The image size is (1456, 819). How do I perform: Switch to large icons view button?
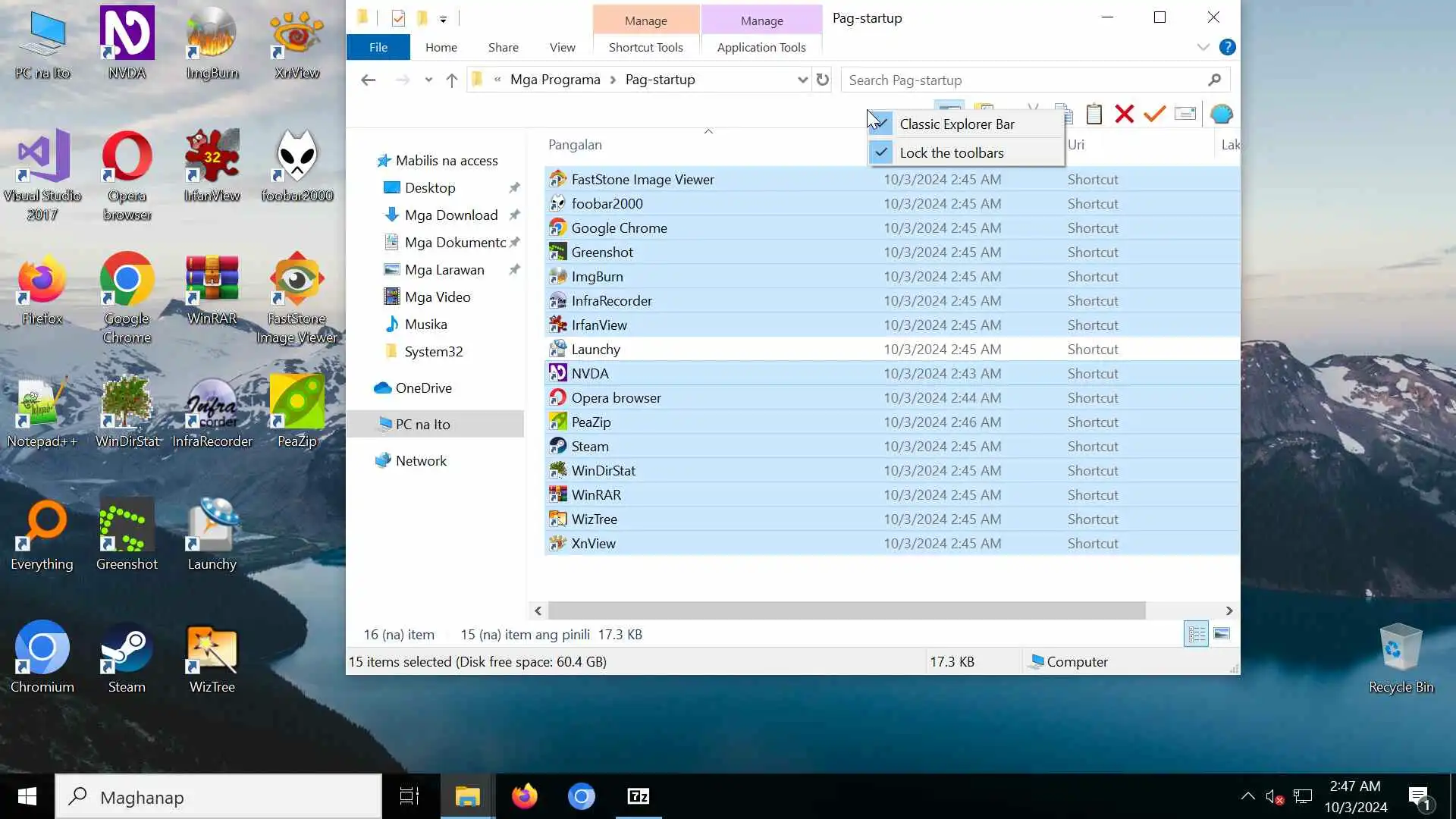1221,634
